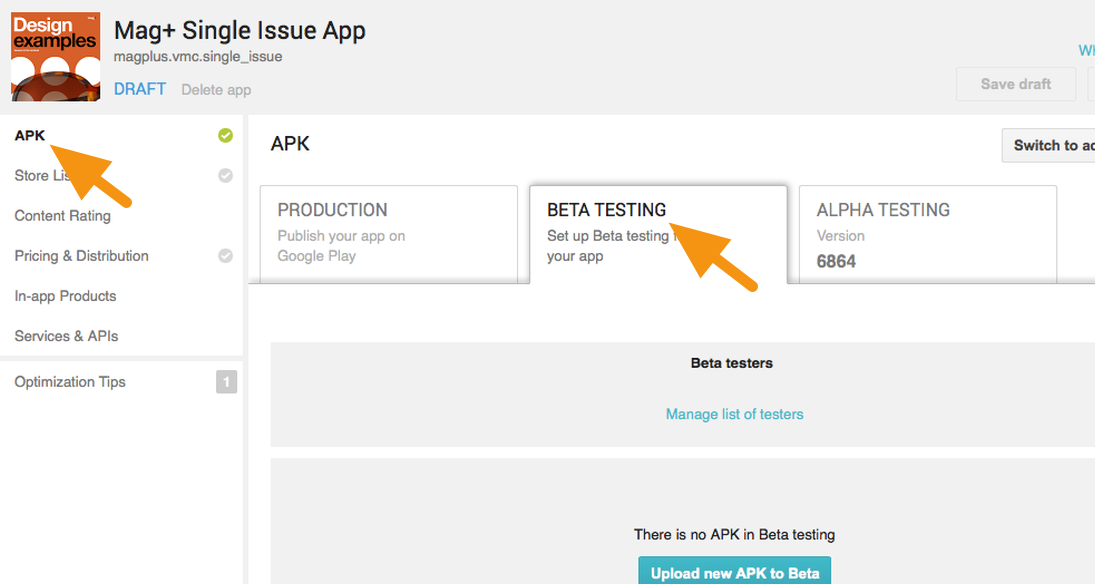Click Upload new APK to Beta

735,571
